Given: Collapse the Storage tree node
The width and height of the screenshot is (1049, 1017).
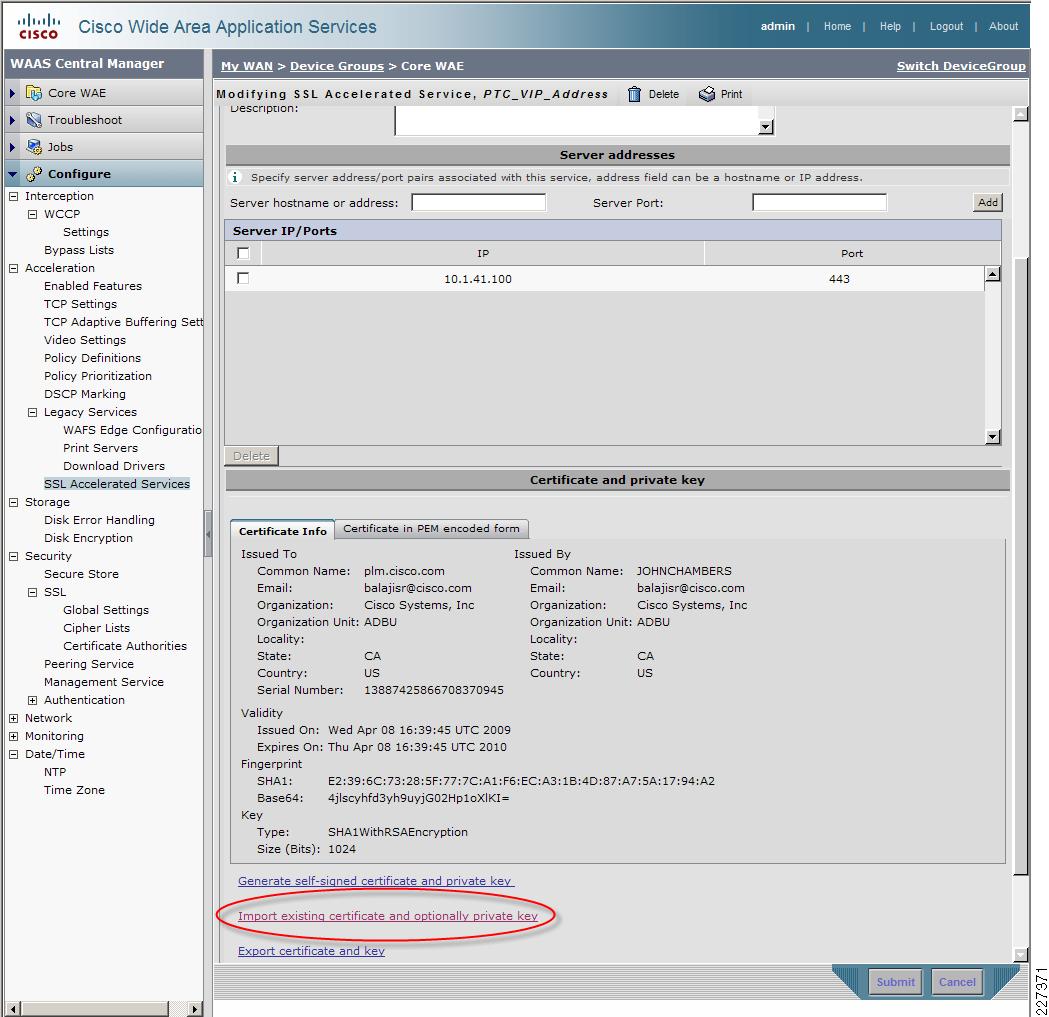Looking at the screenshot, I should [13, 502].
